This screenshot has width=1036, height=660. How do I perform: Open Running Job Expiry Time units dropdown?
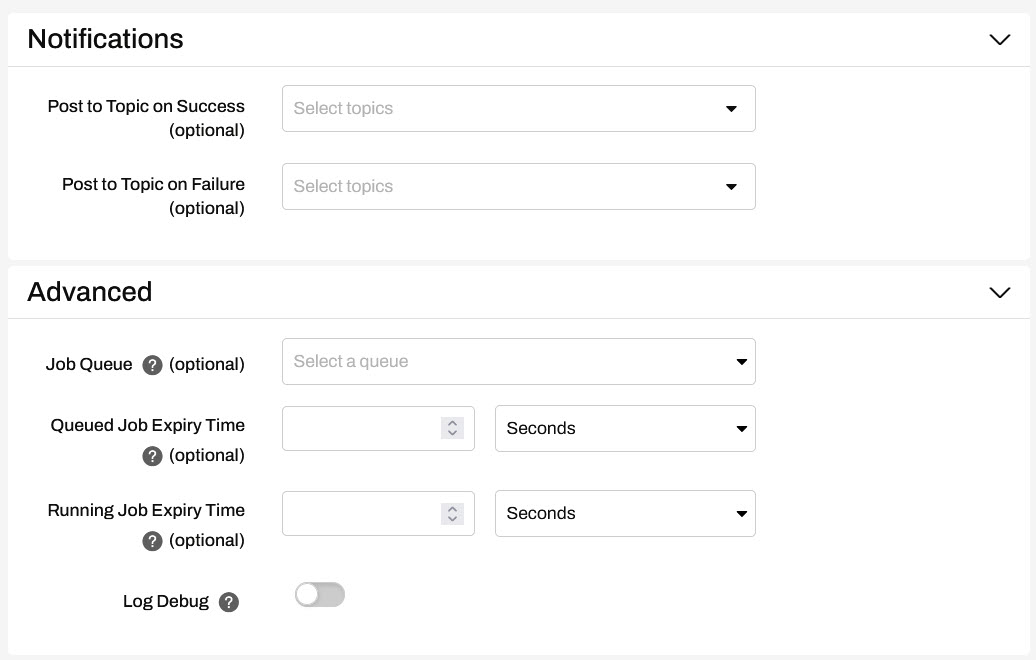(625, 513)
